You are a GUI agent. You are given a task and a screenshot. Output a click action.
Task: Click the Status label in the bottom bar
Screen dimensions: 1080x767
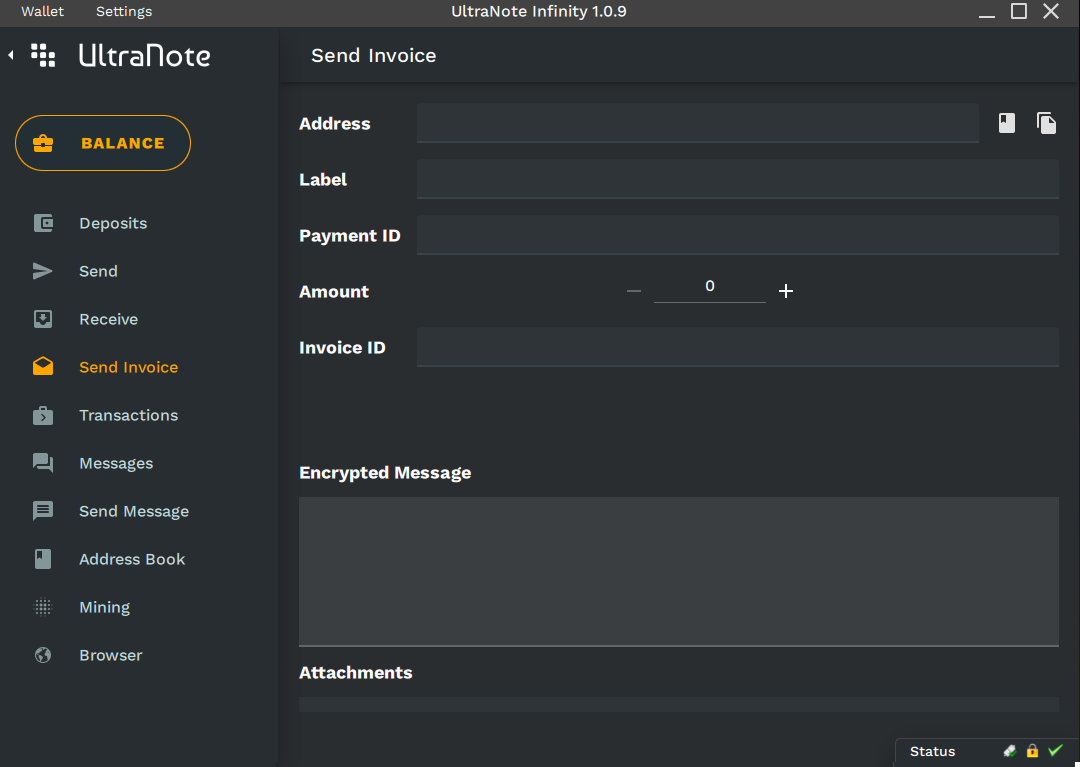pyautogui.click(x=933, y=752)
